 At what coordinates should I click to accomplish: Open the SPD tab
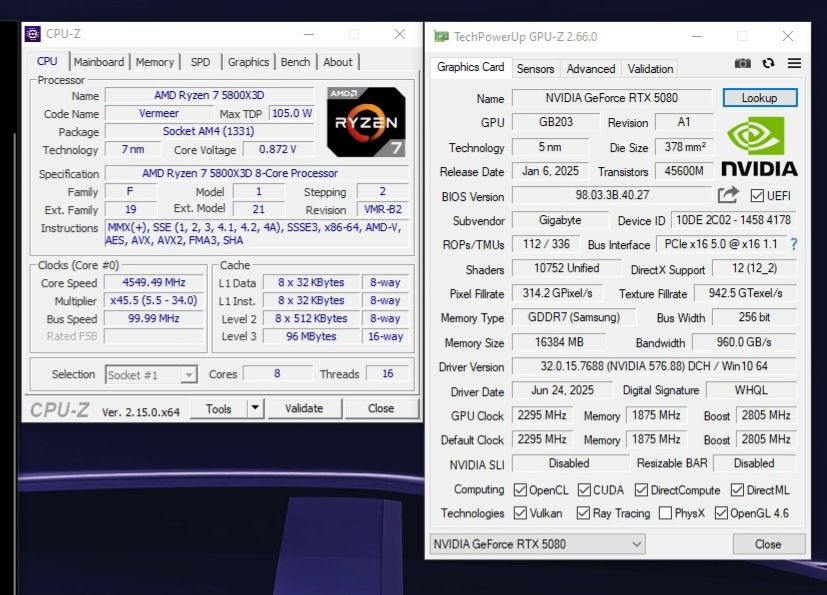click(200, 62)
